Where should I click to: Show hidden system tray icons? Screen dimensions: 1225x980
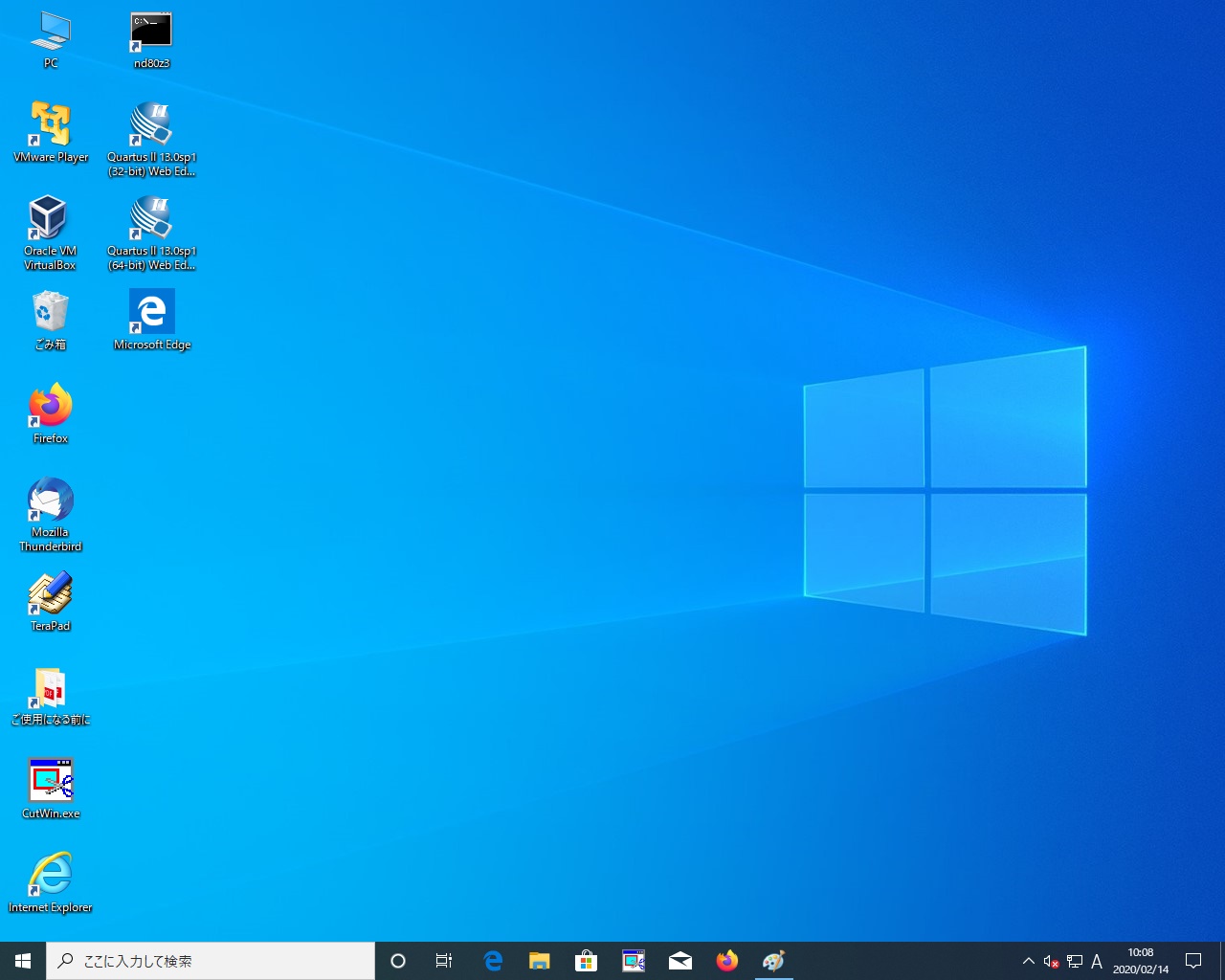point(1029,961)
